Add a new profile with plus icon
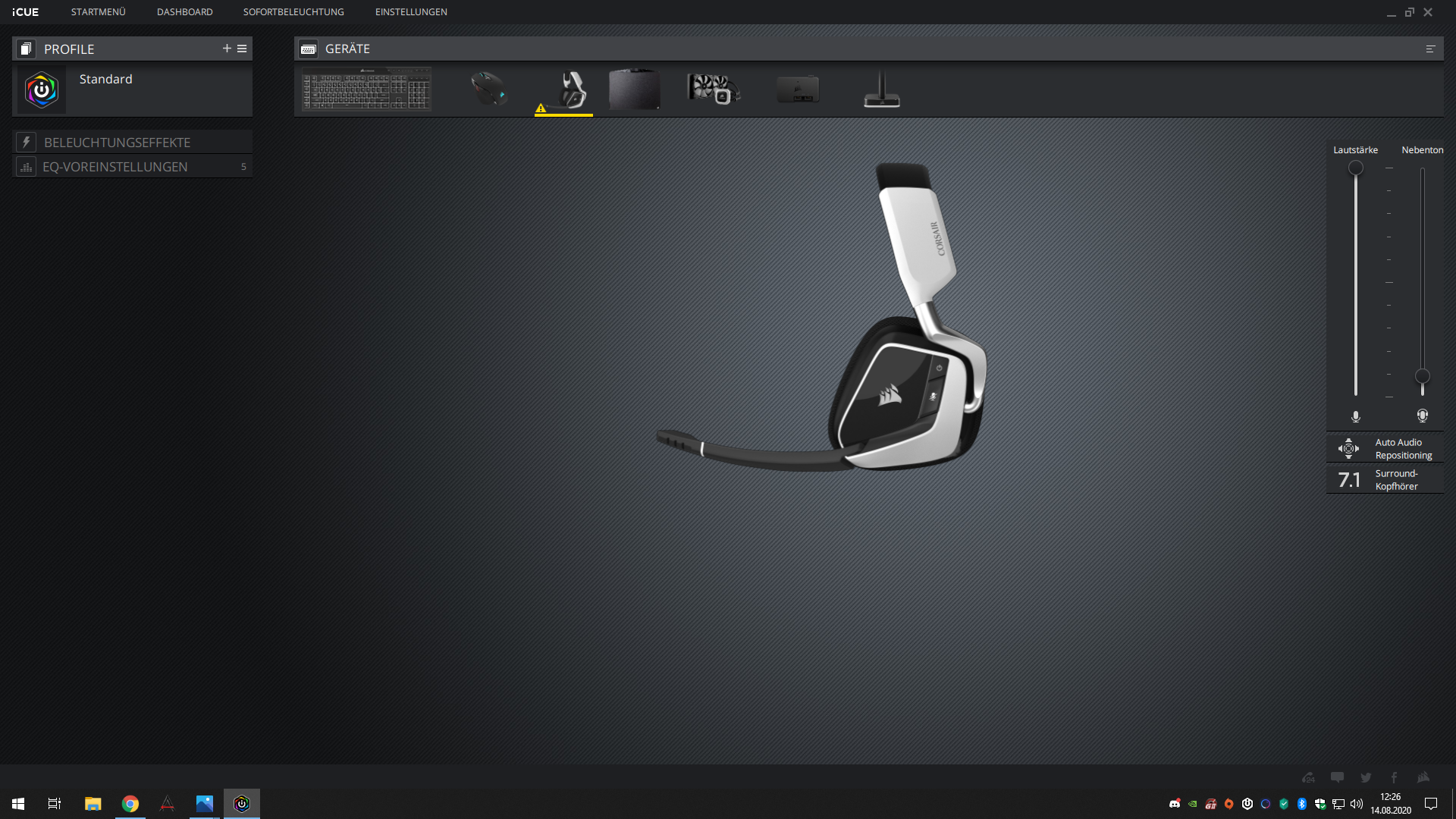 pos(227,49)
